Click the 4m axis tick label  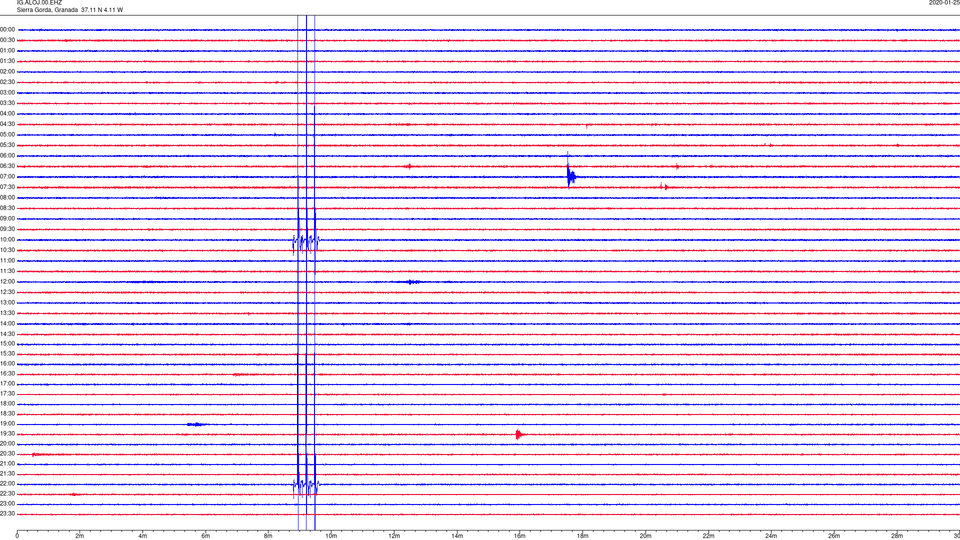point(143,536)
